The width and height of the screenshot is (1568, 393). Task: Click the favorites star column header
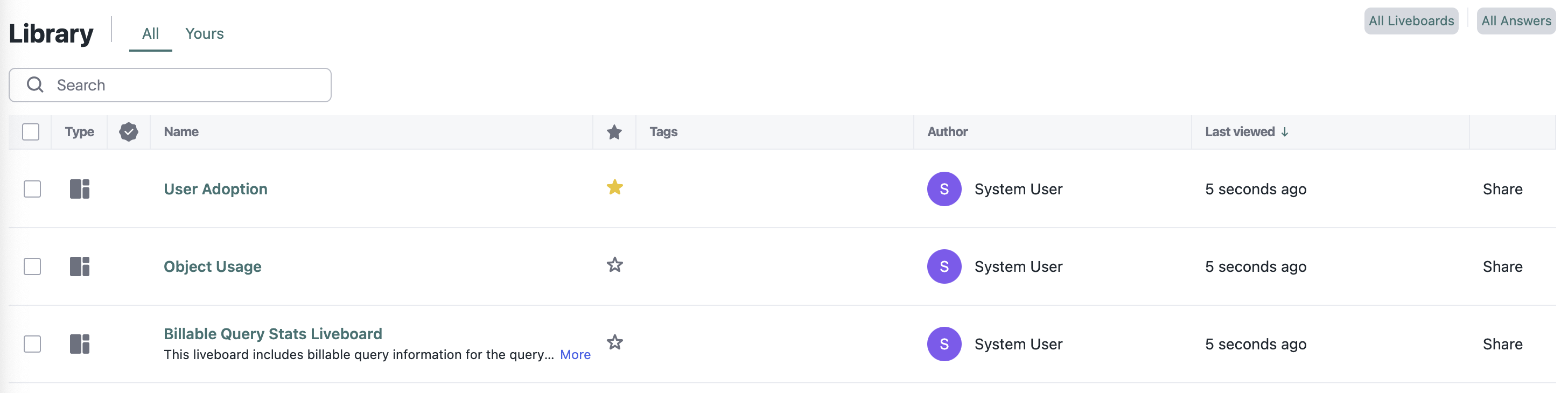click(614, 132)
